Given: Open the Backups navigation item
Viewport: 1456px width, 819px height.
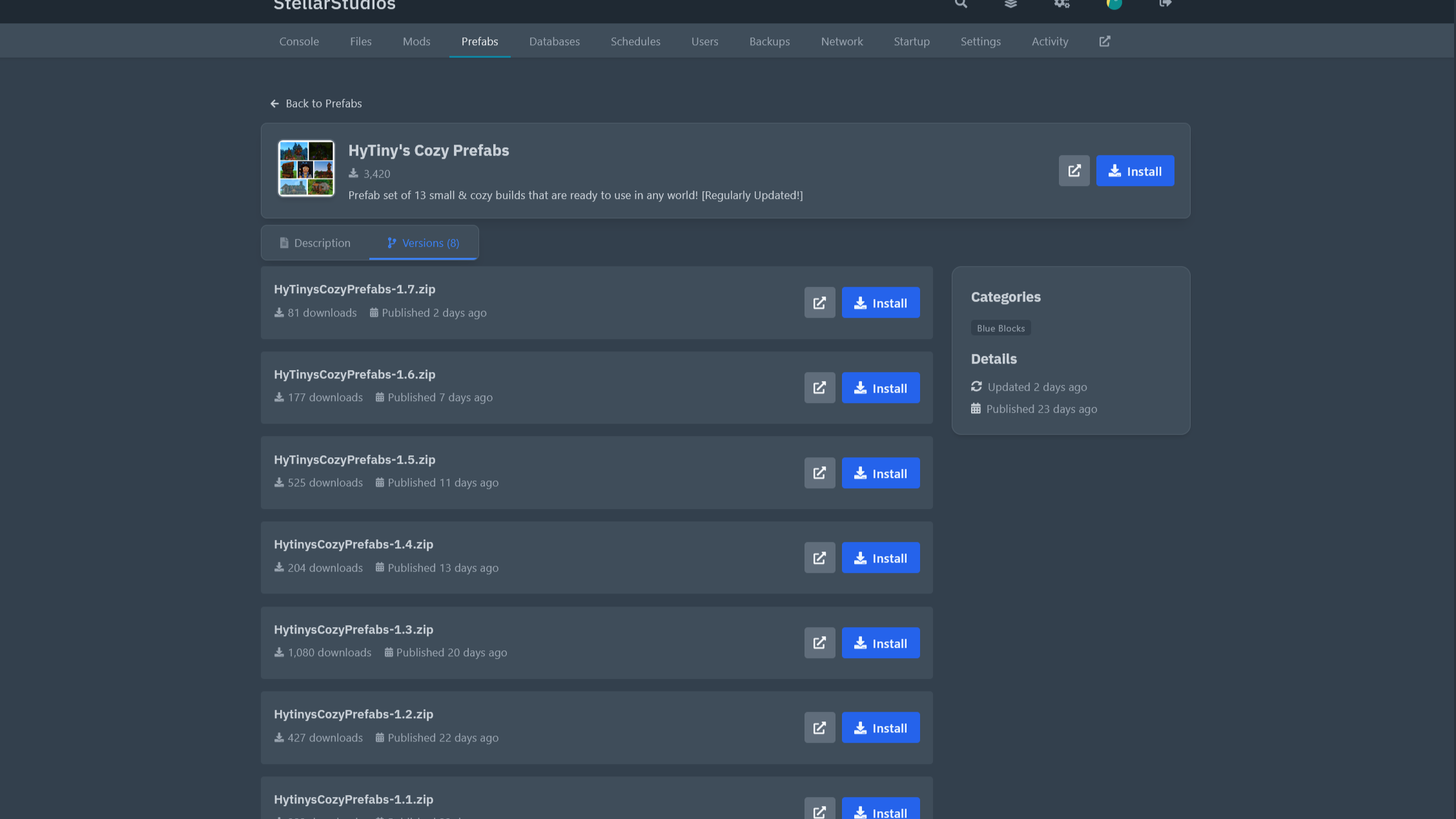Looking at the screenshot, I should point(769,41).
